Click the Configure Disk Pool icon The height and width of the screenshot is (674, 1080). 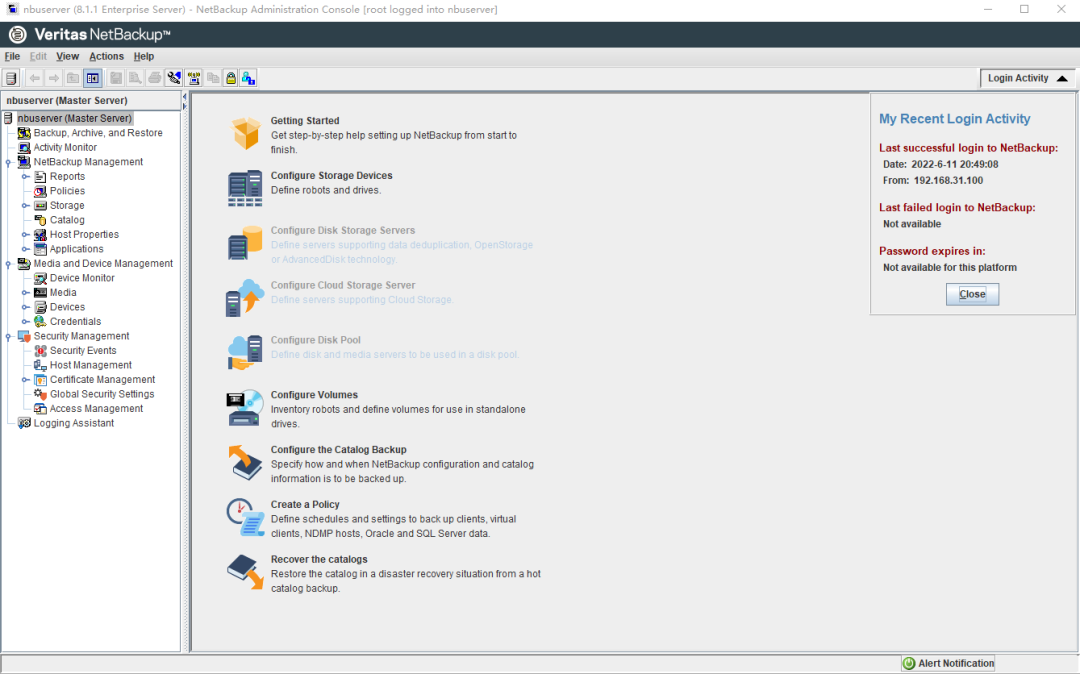click(x=245, y=352)
